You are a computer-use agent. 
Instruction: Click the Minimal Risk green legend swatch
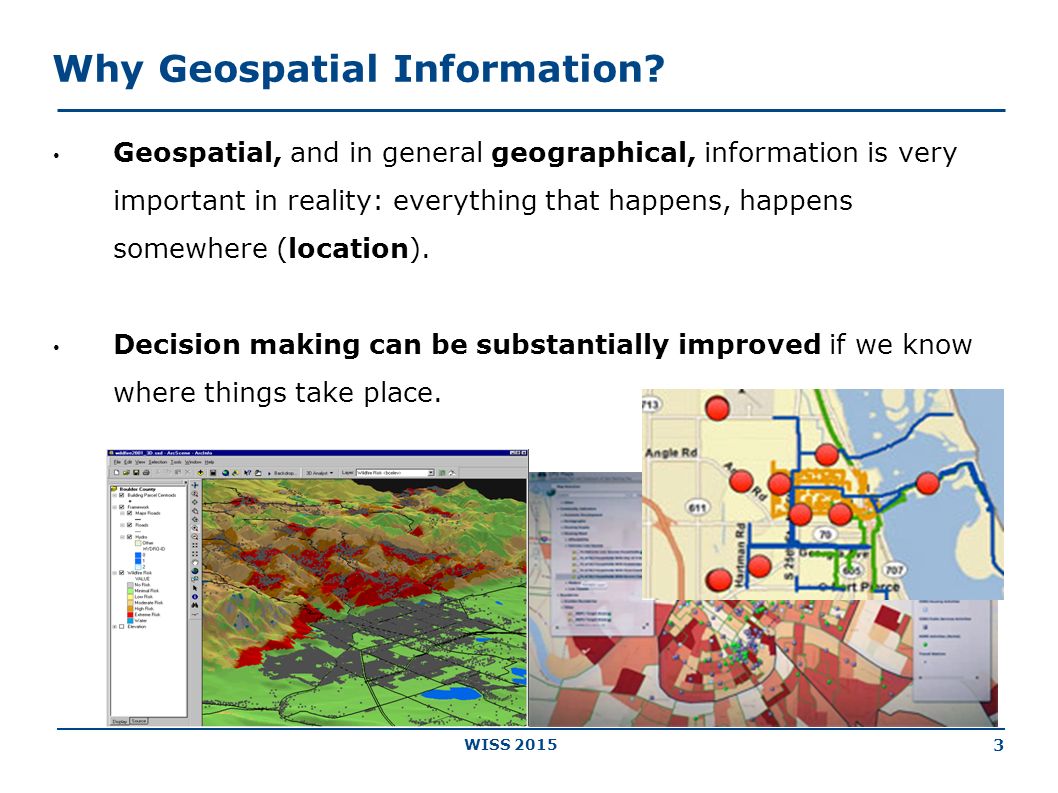130,591
